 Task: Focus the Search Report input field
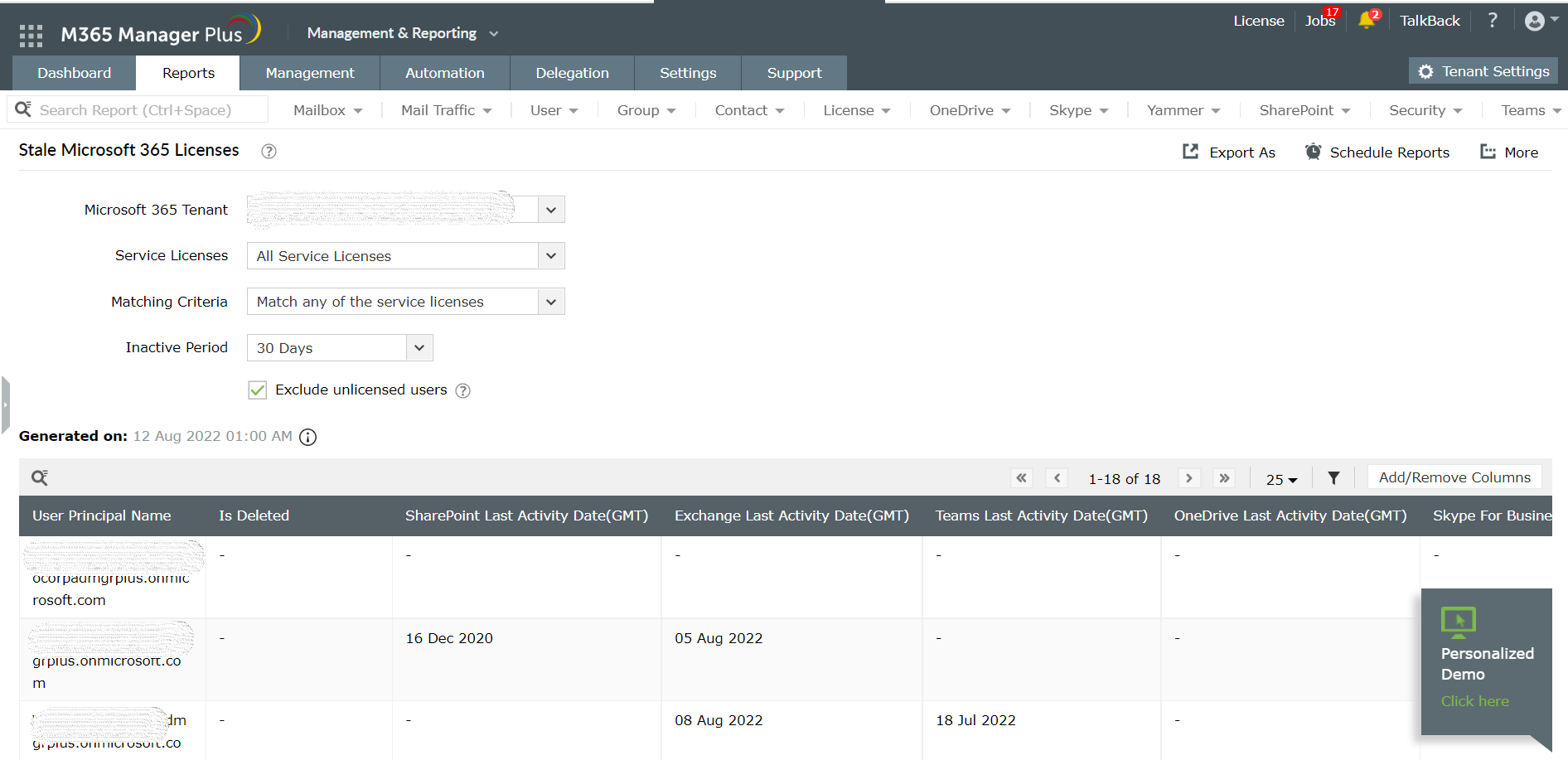point(138,110)
